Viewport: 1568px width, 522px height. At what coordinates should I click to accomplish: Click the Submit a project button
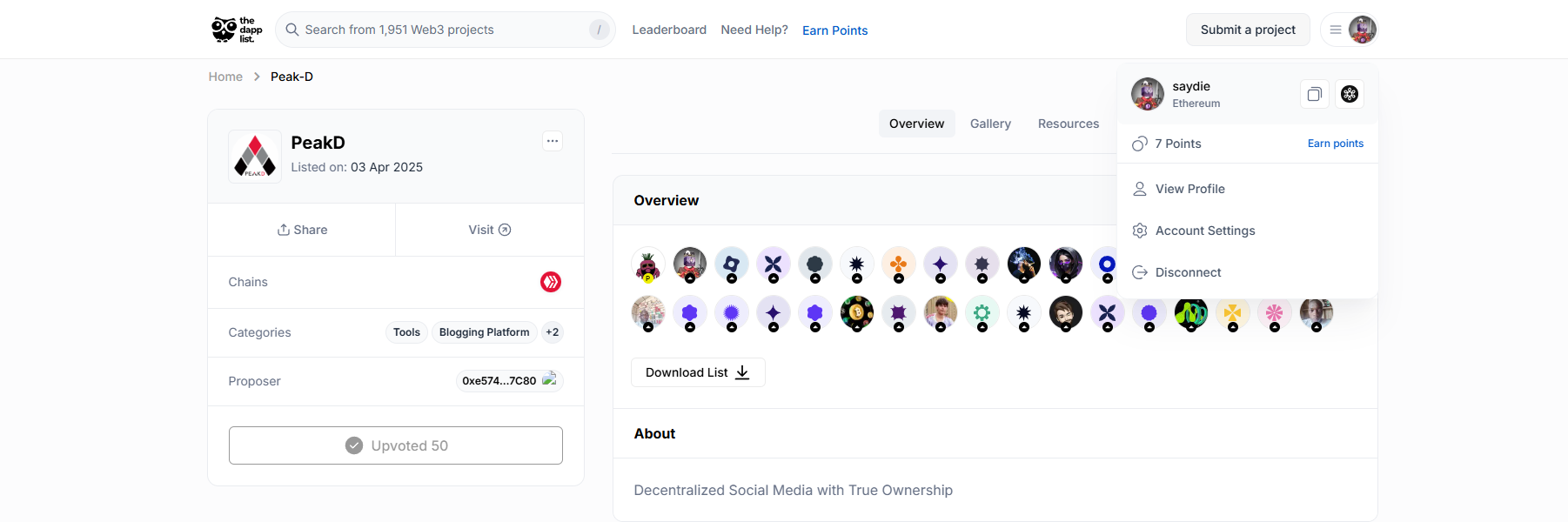tap(1248, 30)
